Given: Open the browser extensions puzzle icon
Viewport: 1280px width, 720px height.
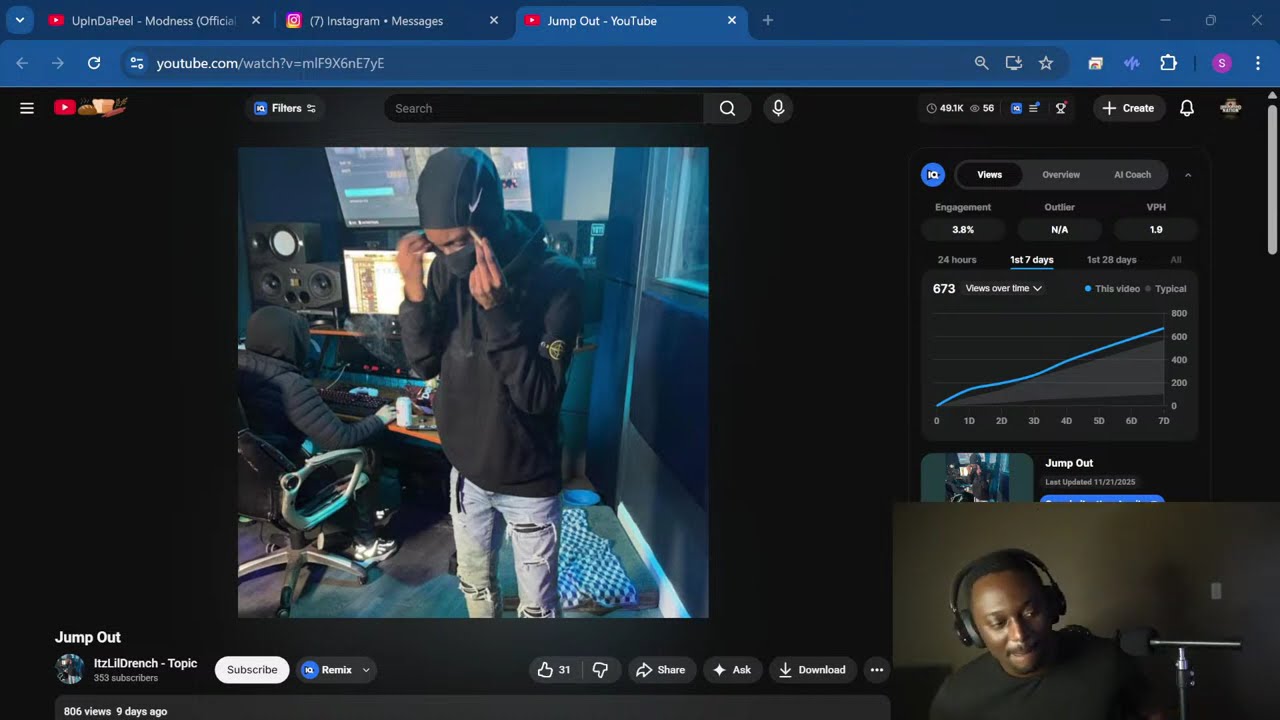Looking at the screenshot, I should point(1168,63).
